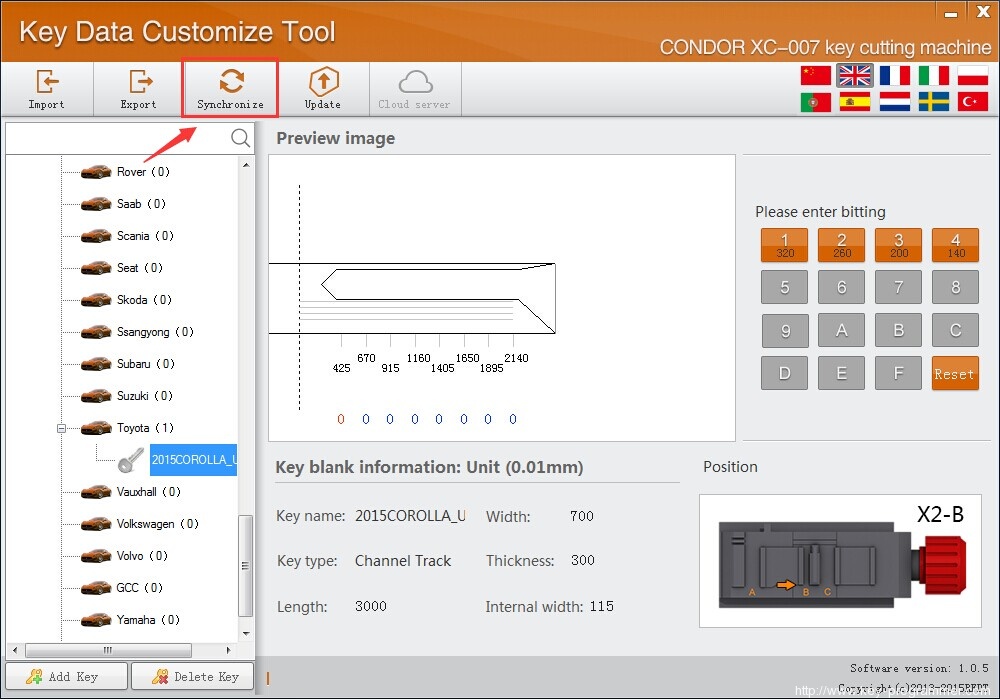Image resolution: width=1000 pixels, height=700 pixels.
Task: Click the grey bitting button 5
Action: click(x=784, y=287)
